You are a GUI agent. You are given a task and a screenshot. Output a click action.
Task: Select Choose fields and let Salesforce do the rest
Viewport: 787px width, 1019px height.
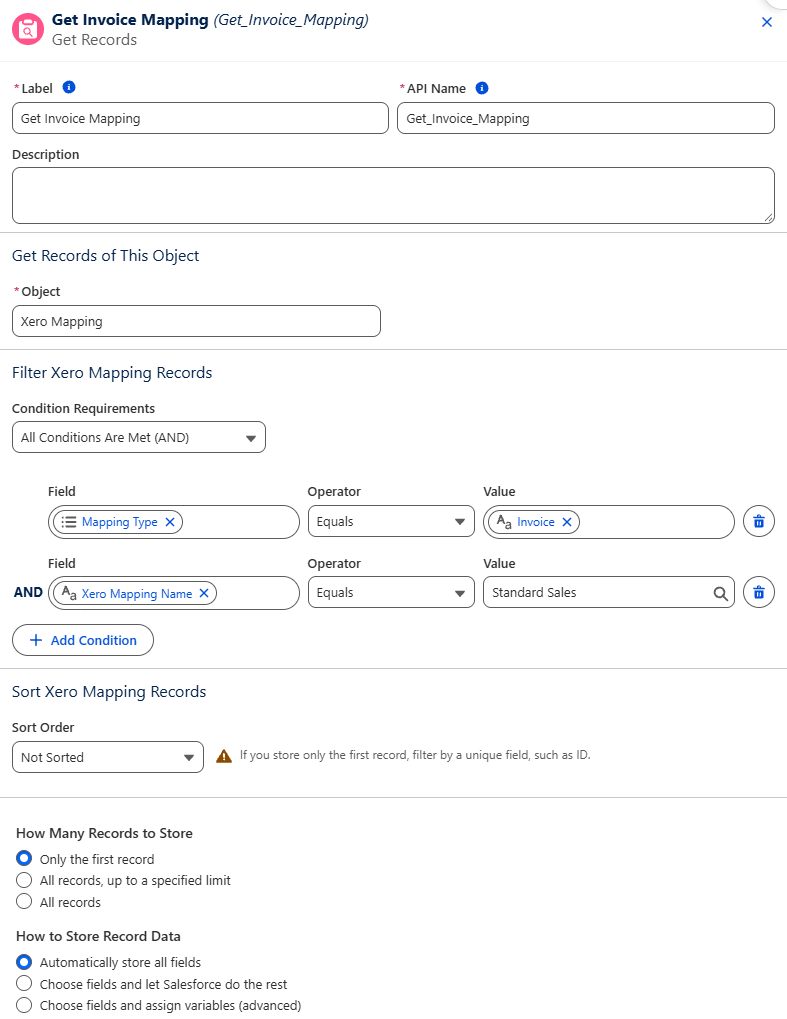coord(24,983)
